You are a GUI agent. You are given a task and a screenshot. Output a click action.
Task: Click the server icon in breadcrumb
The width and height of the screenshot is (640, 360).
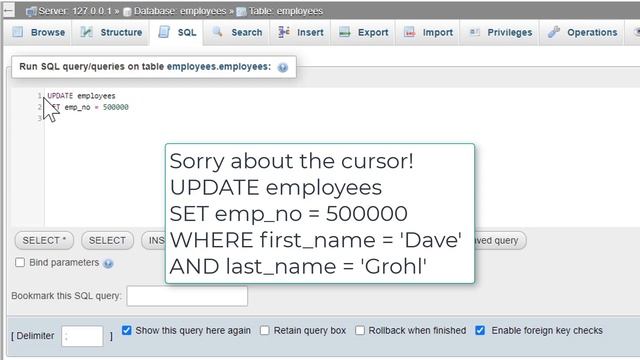[31, 11]
